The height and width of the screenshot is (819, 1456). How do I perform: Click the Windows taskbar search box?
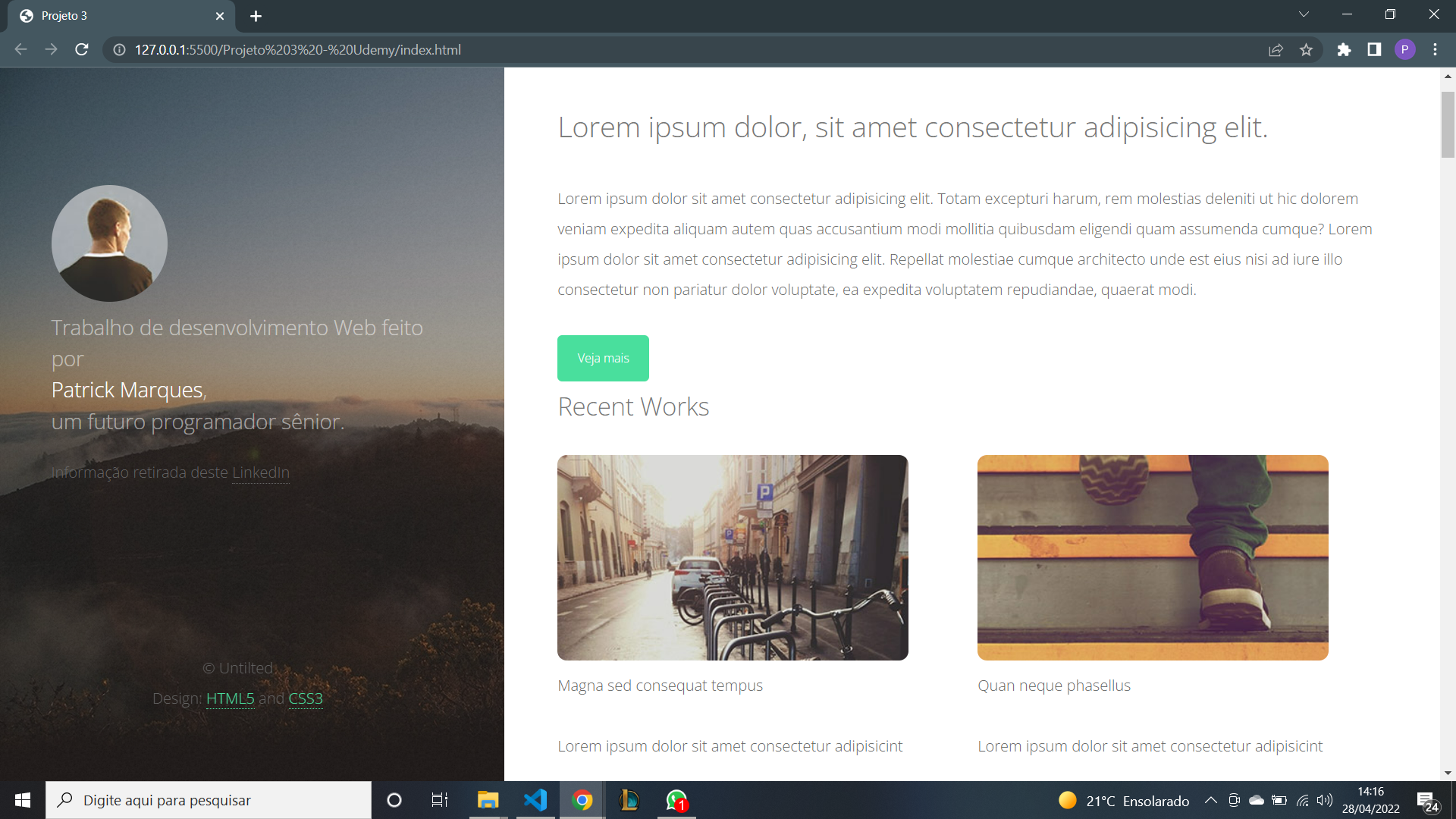pos(209,800)
